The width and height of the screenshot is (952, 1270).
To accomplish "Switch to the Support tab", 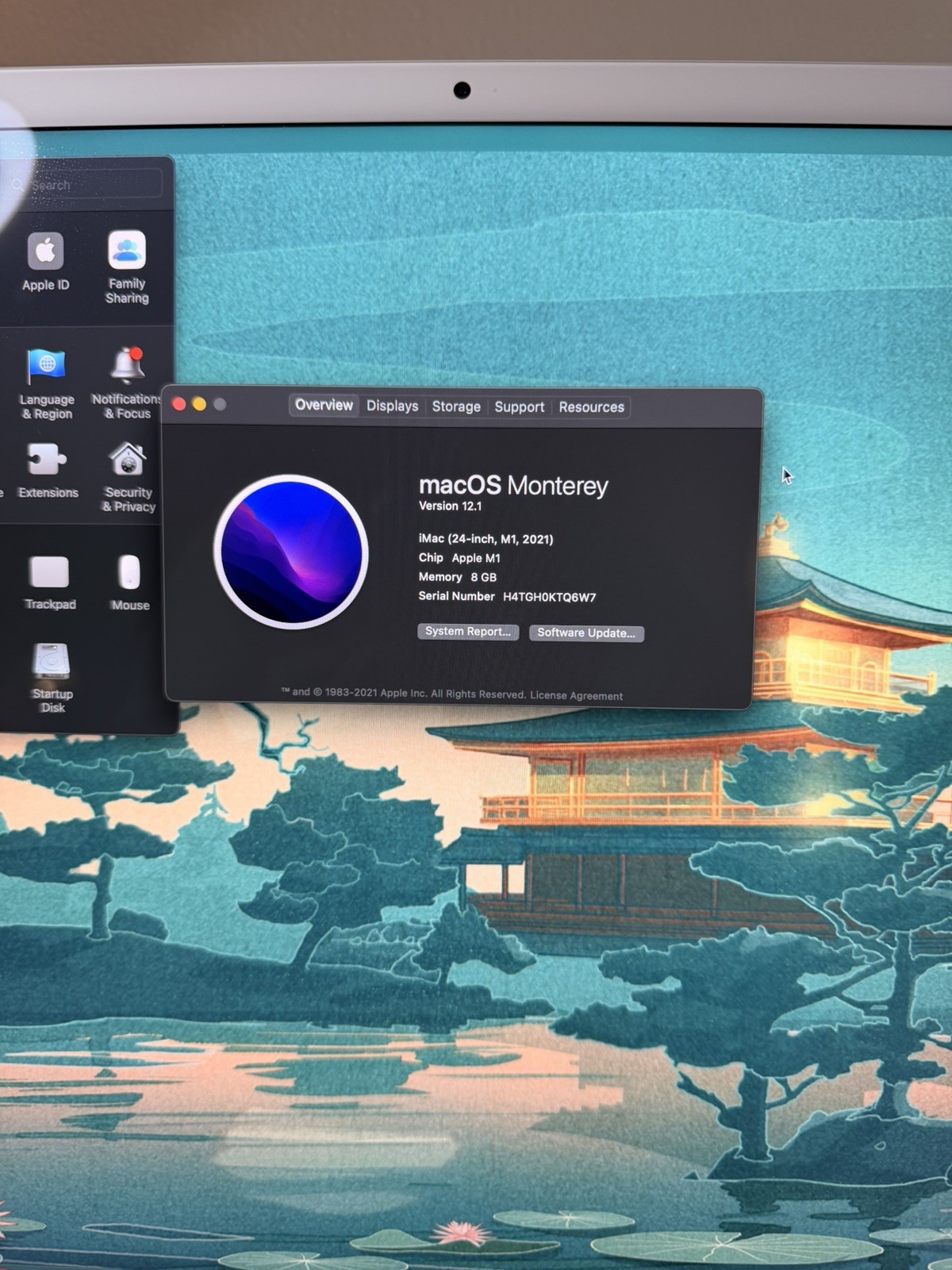I will 520,407.
